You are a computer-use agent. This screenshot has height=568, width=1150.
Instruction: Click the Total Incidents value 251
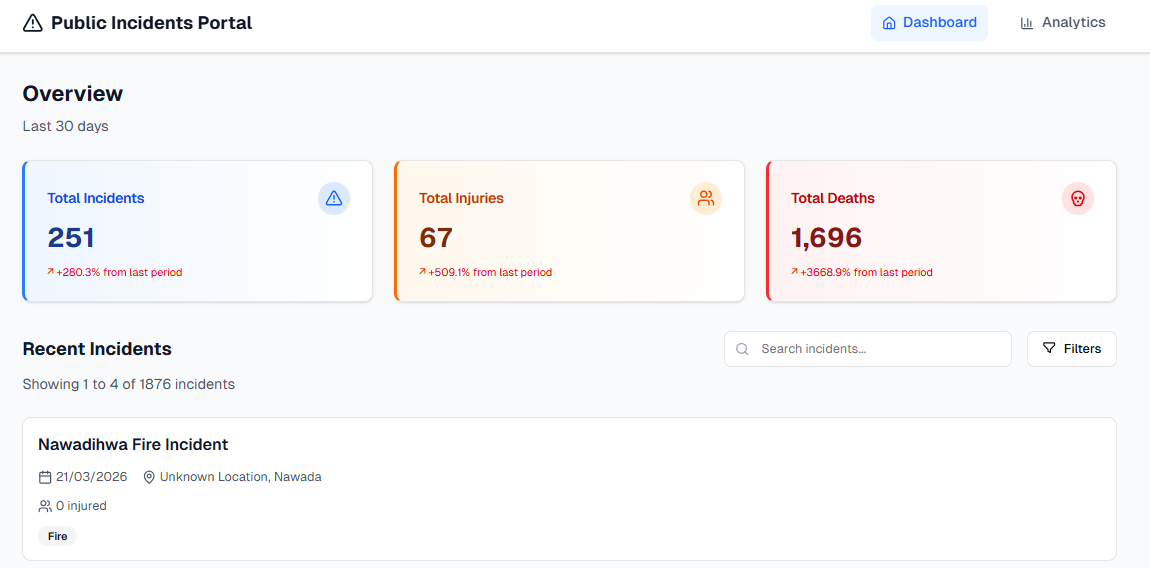coord(71,237)
